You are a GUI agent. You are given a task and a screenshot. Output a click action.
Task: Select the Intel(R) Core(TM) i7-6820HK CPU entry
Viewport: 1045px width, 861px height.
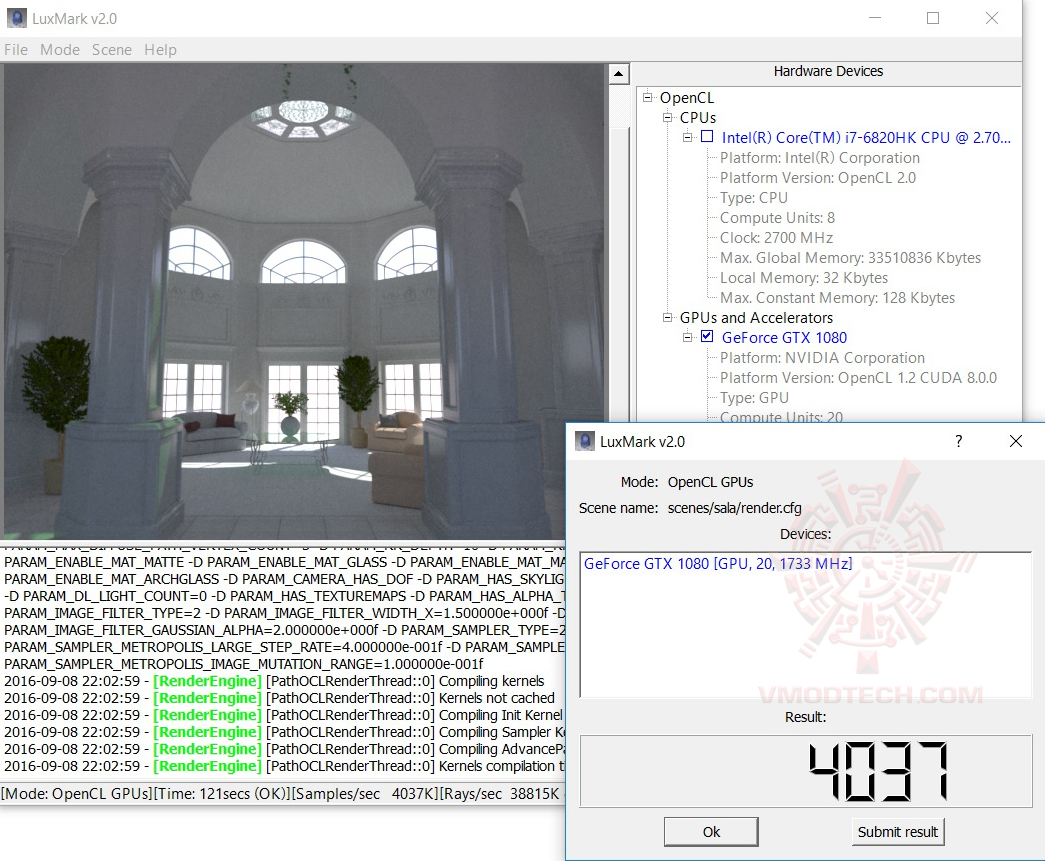point(866,138)
